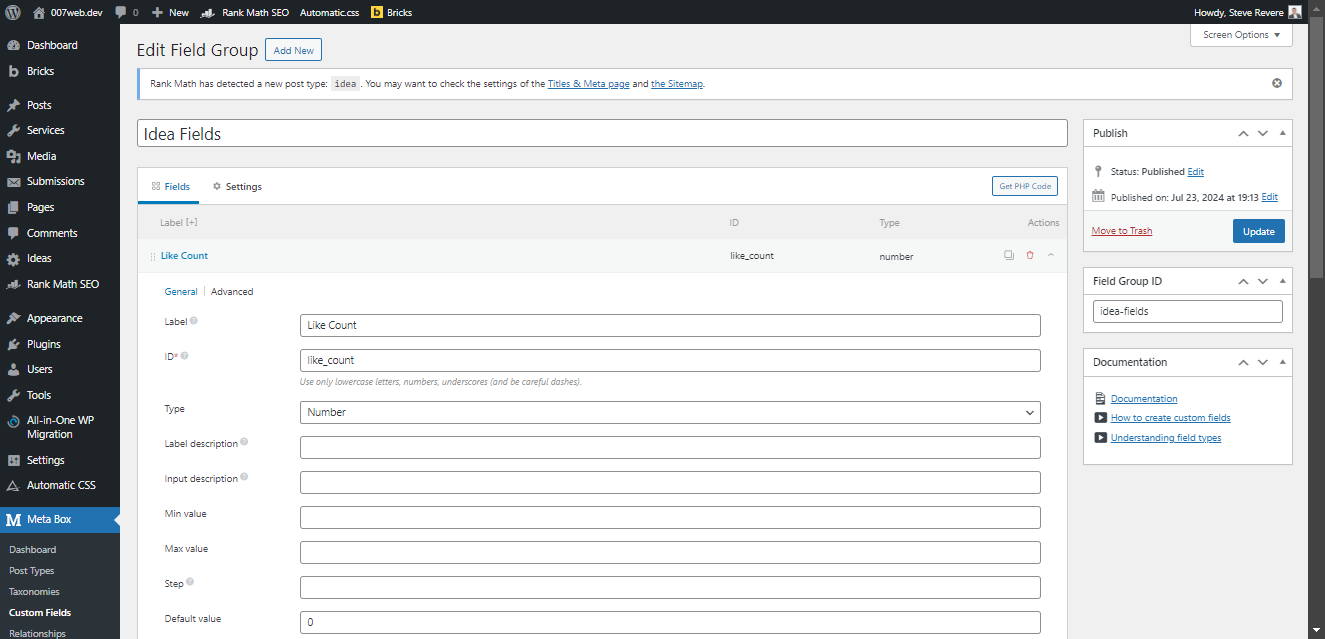Delete the Like Count field via trash icon
Viewport: 1325px width, 639px height.
click(1030, 256)
